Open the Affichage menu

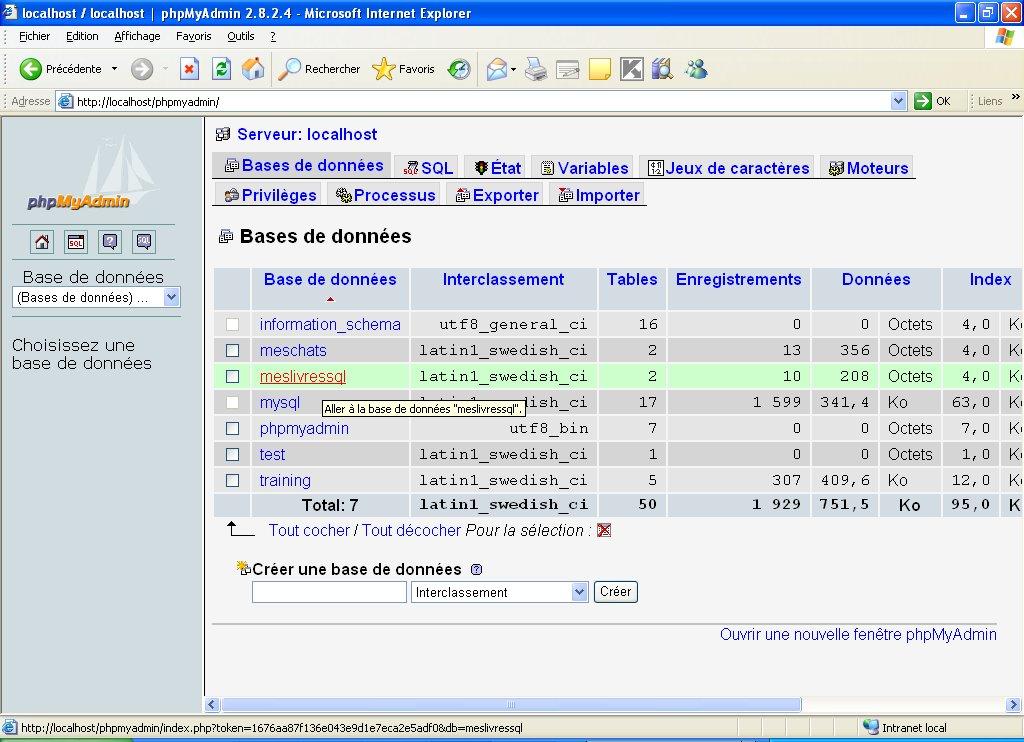click(x=137, y=36)
